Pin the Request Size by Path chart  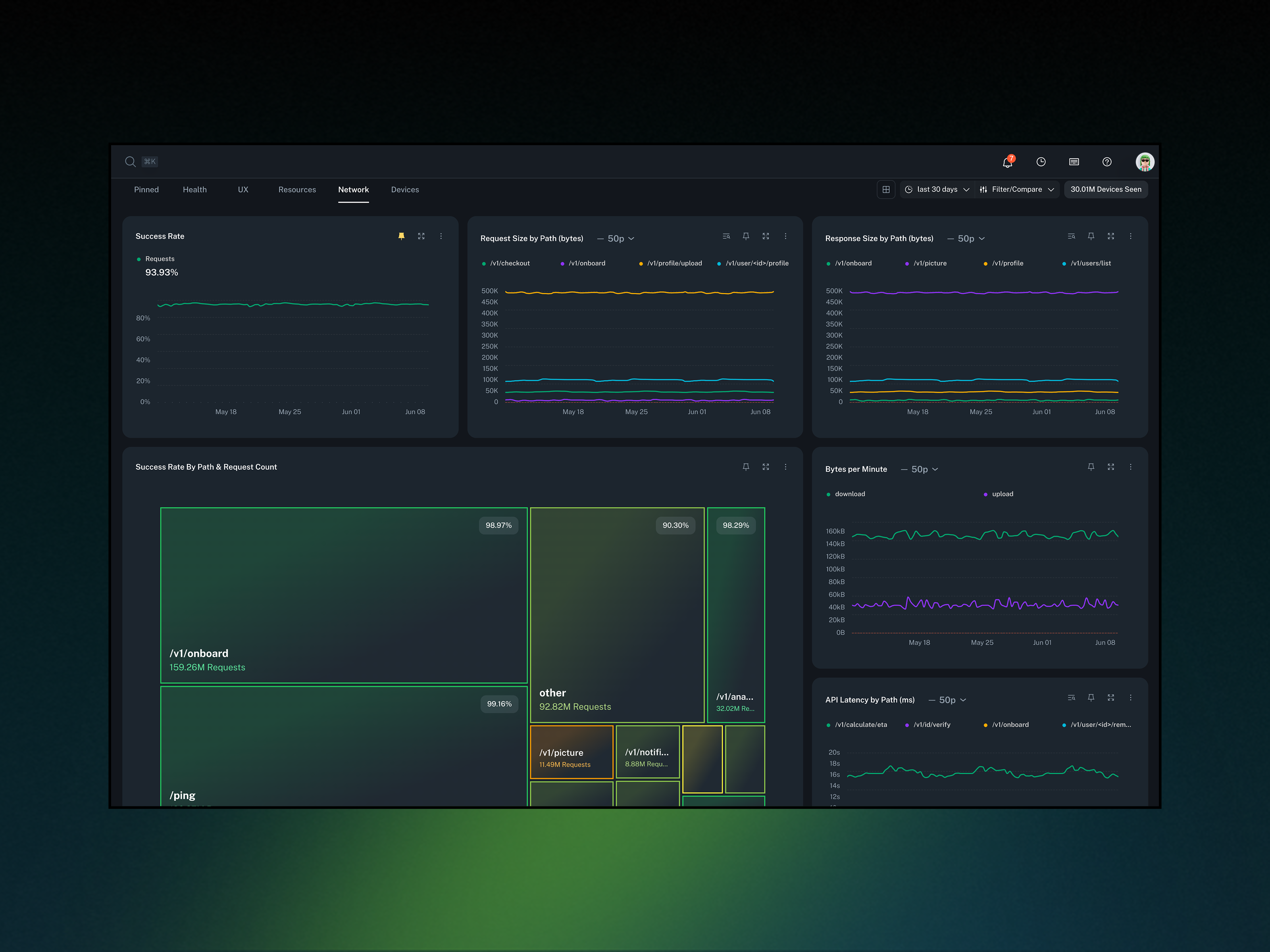coord(746,236)
